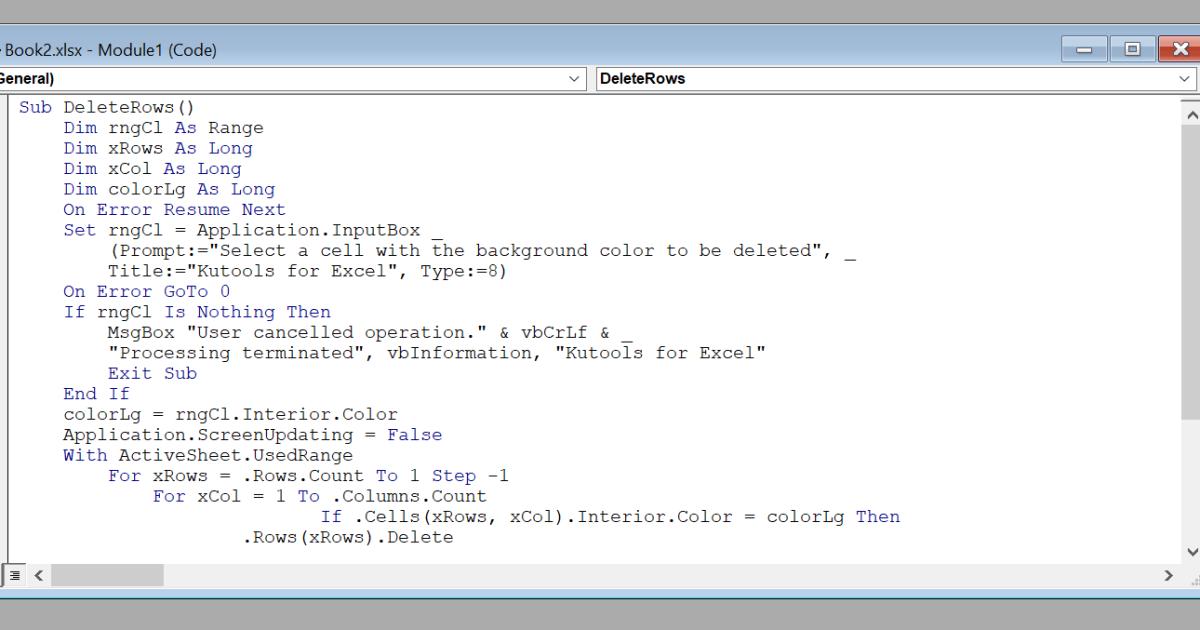Screen dimensions: 1200x630
Task: Click the horizontal scrollbar thumb
Action: [x=107, y=576]
